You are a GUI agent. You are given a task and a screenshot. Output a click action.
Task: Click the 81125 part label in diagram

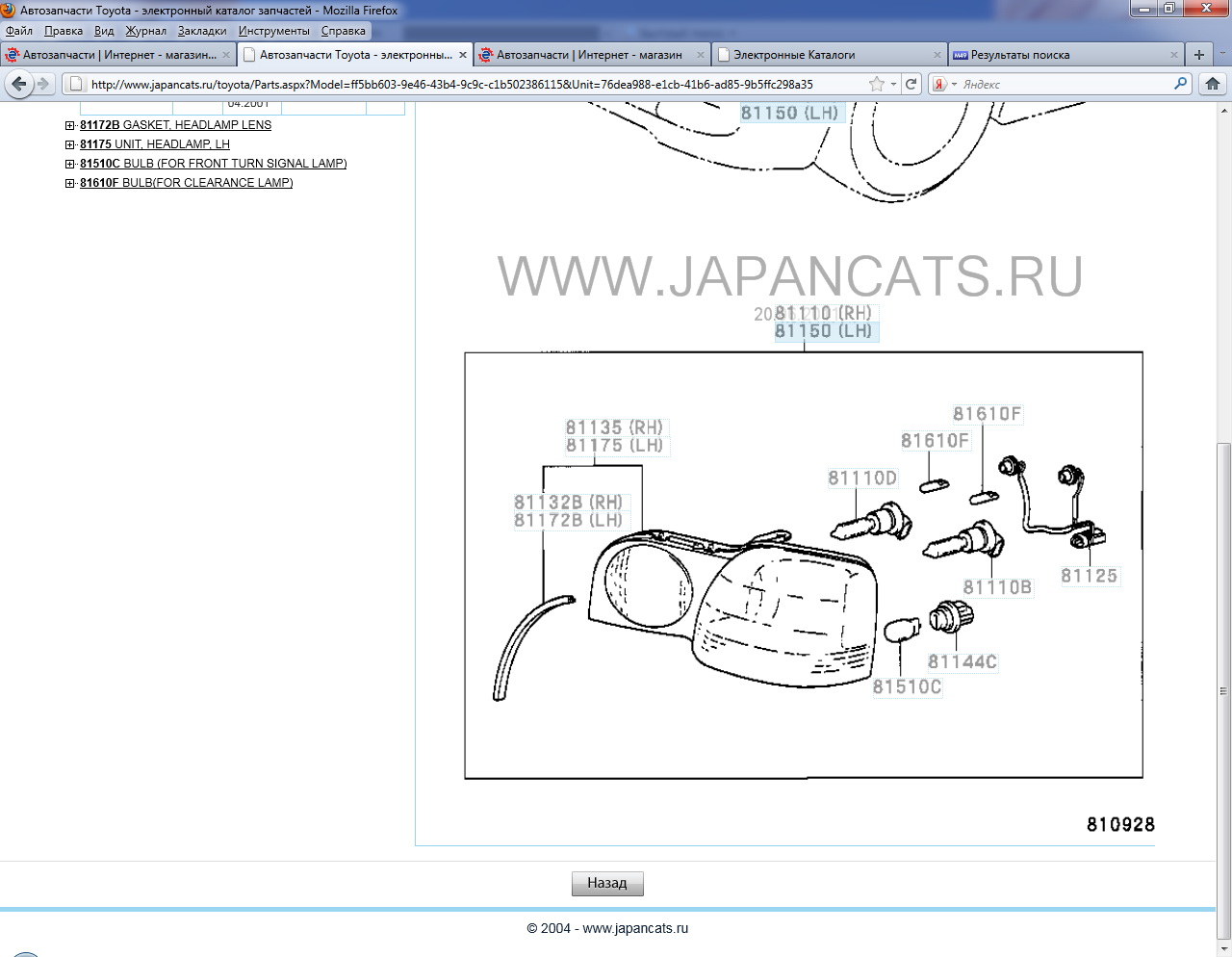[1089, 576]
